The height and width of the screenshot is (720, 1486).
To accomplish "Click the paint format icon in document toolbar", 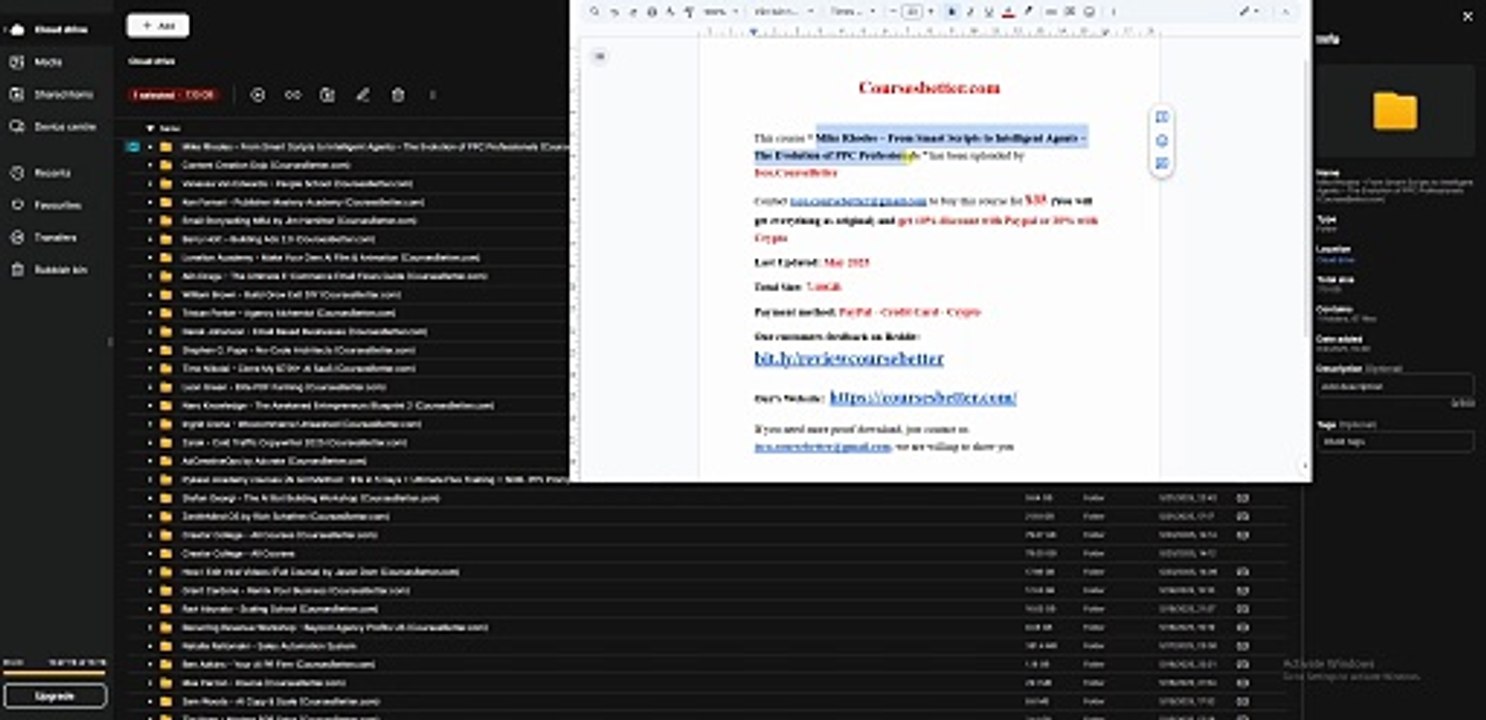I will pos(689,12).
